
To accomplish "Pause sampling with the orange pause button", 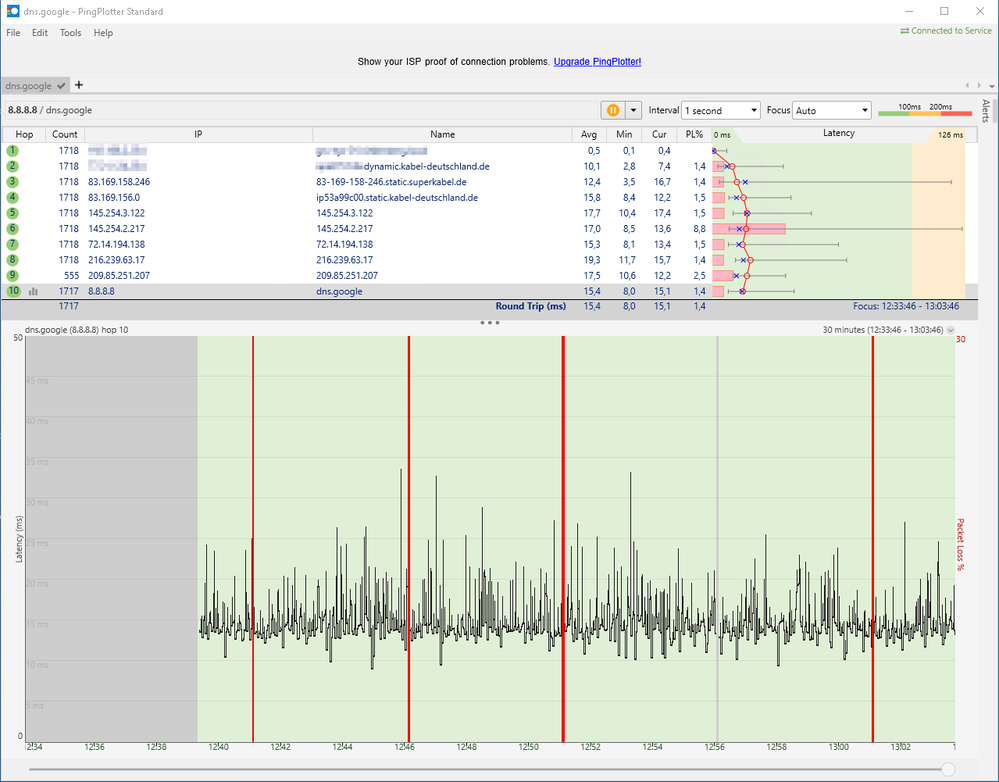I will click(x=613, y=110).
